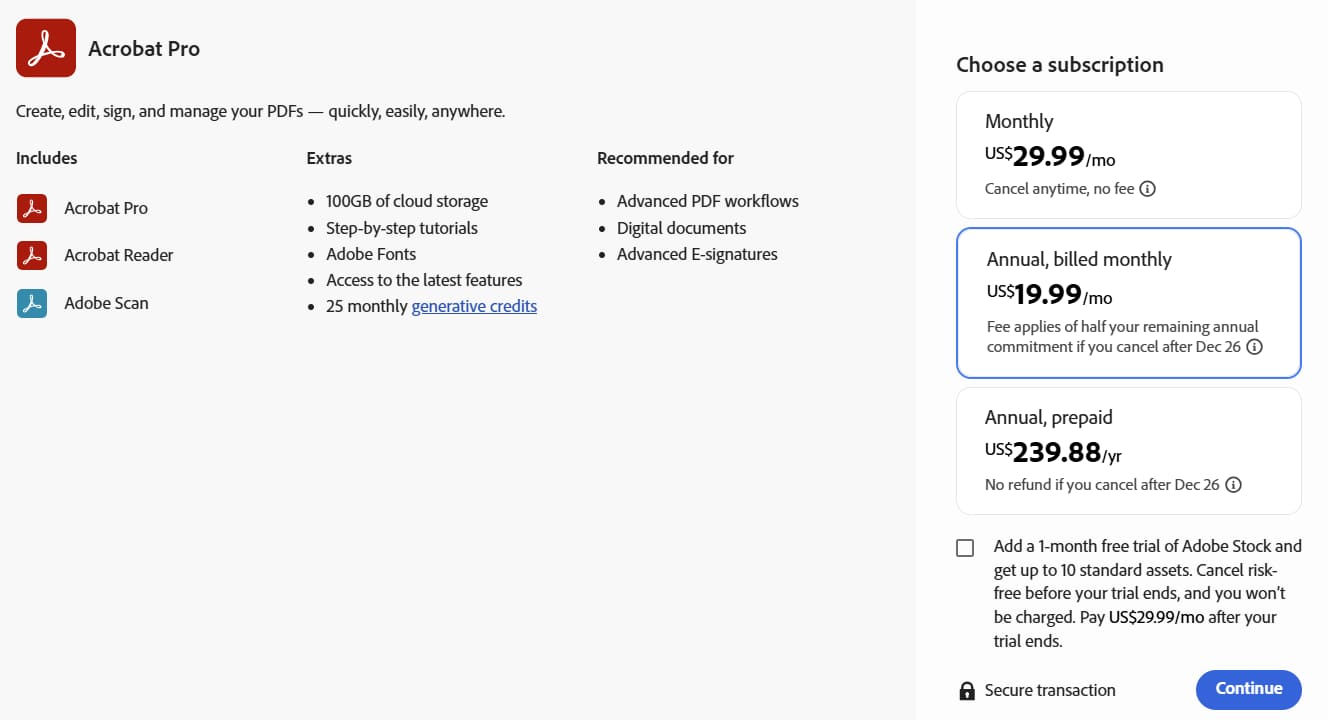The width and height of the screenshot is (1328, 720).
Task: Click the large Acrobat Pro logo icon
Action: tap(46, 48)
